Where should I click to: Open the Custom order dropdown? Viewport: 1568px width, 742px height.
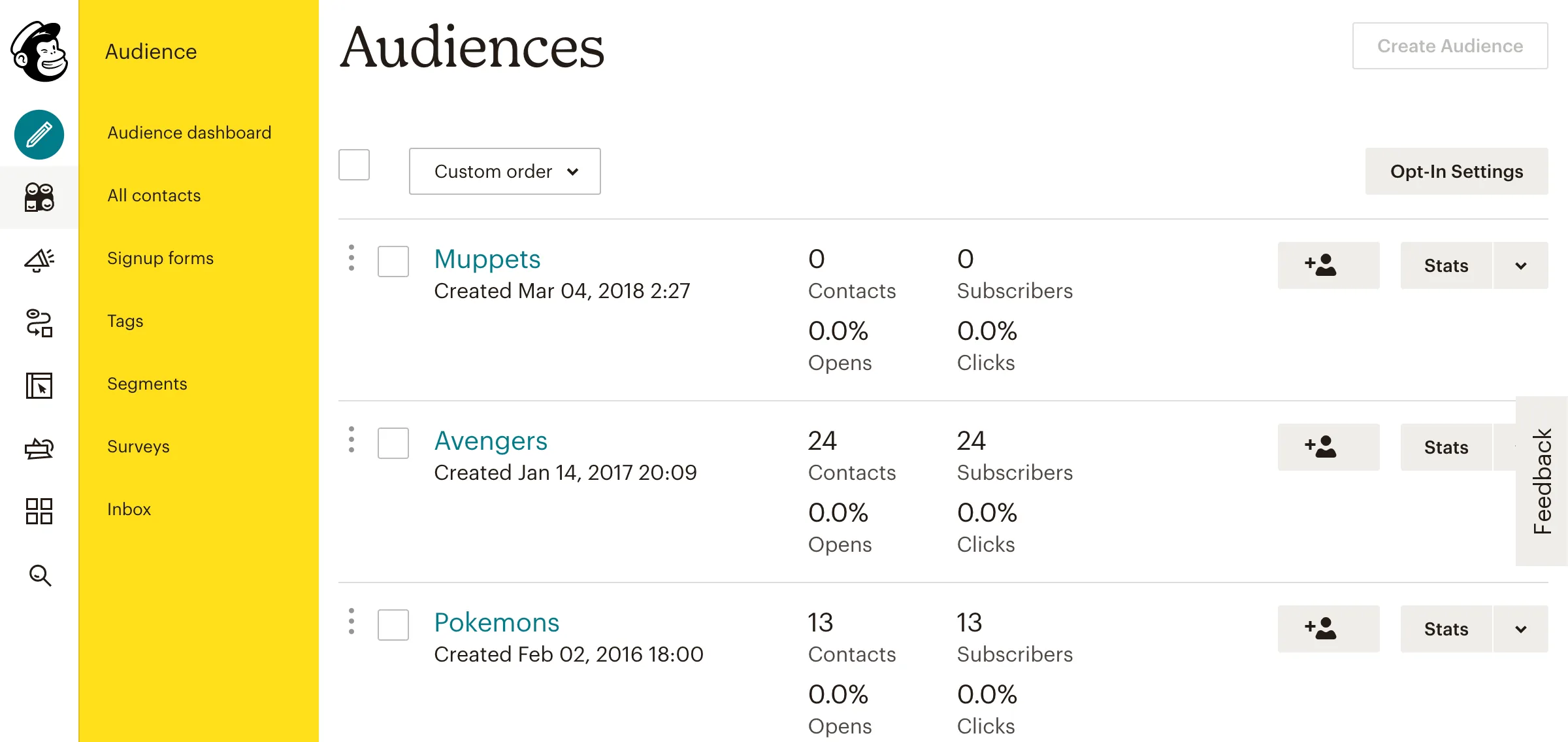[x=504, y=171]
